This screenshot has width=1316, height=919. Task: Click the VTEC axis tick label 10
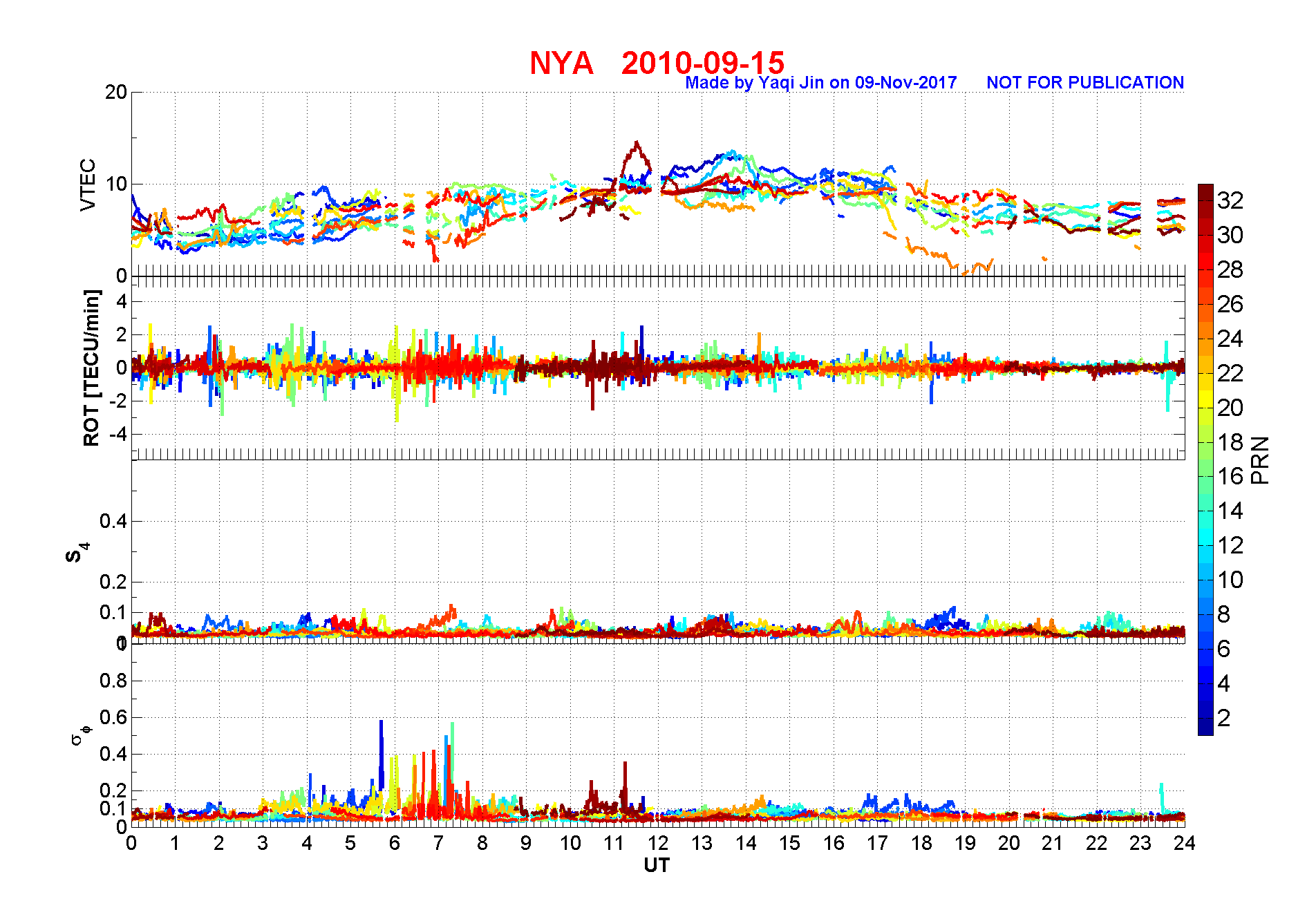pos(116,184)
